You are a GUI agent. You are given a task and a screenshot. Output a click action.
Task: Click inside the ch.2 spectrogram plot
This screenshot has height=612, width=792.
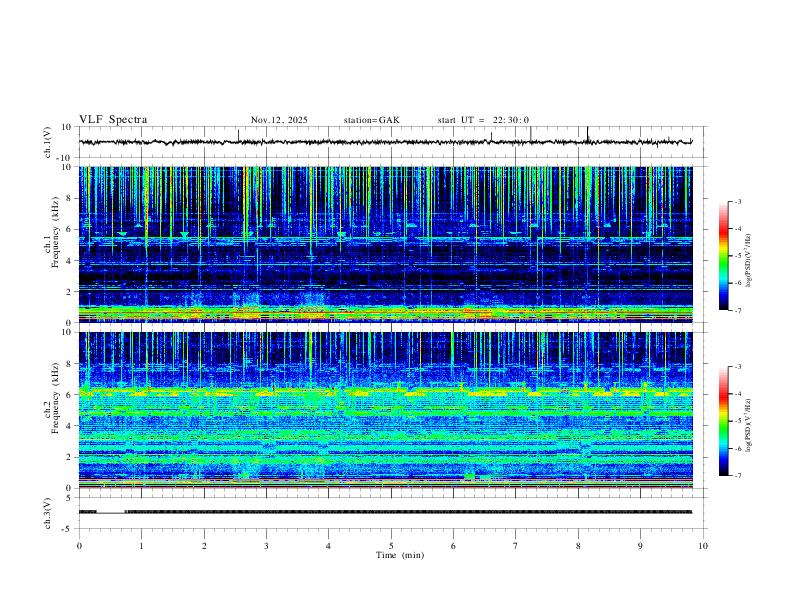click(385, 410)
